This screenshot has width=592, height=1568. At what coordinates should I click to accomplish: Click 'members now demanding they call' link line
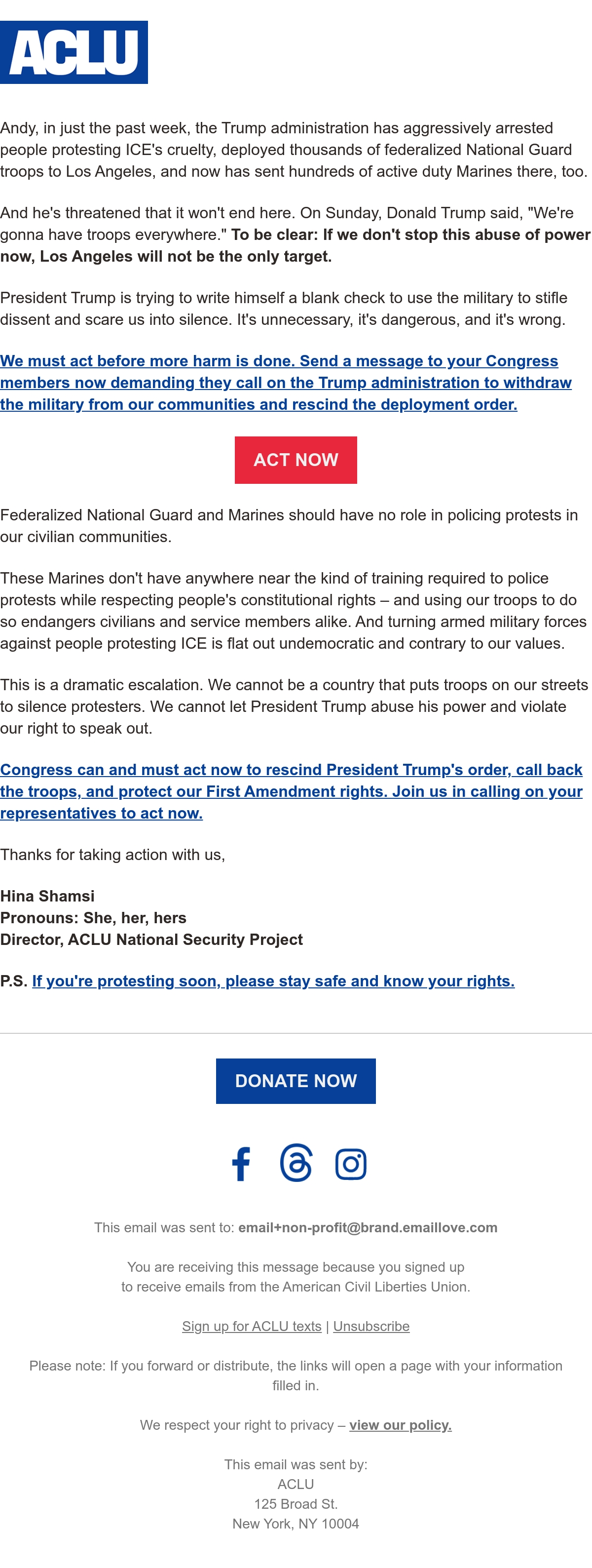click(286, 382)
